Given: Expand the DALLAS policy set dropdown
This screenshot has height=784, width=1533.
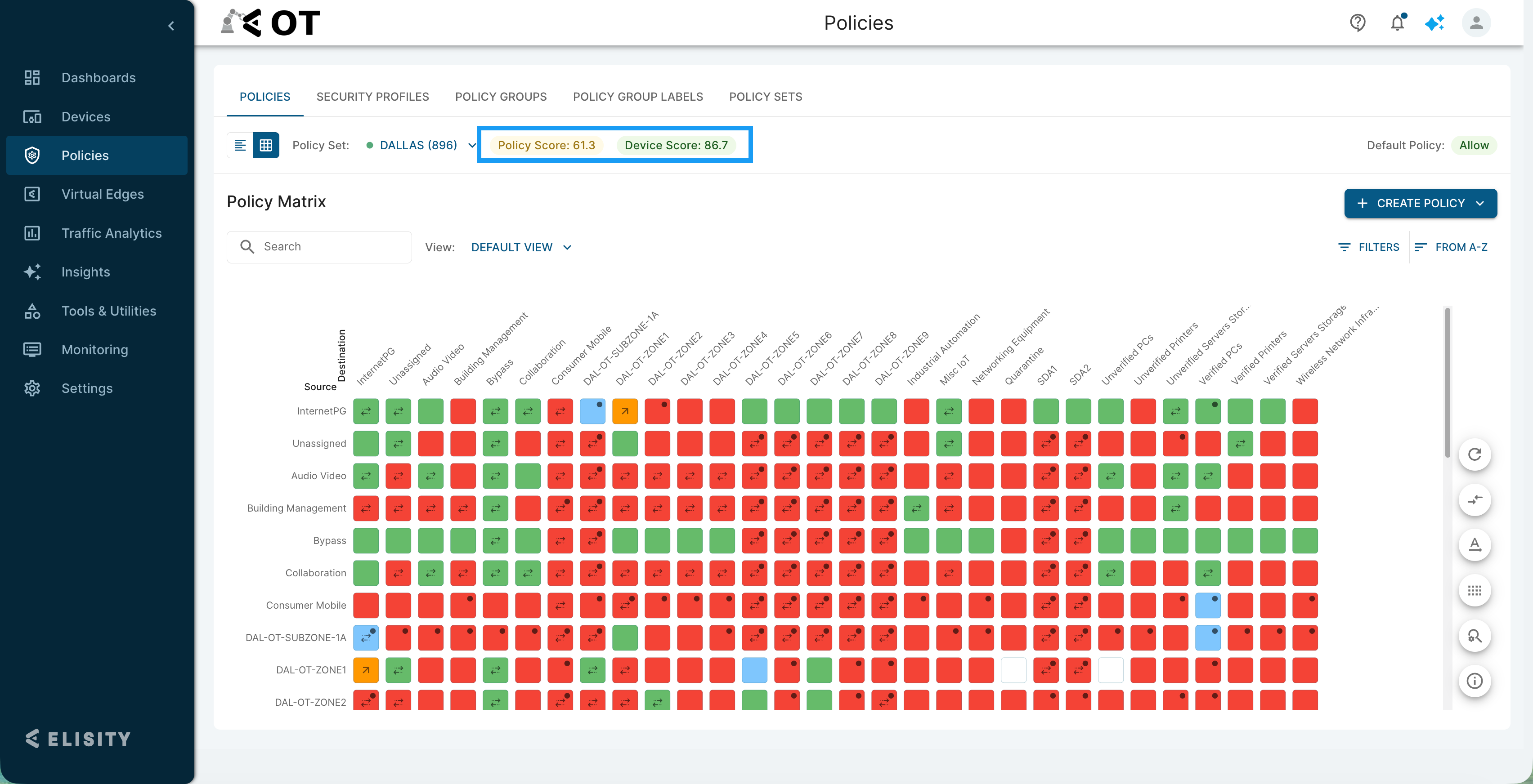Looking at the screenshot, I should pyautogui.click(x=472, y=145).
